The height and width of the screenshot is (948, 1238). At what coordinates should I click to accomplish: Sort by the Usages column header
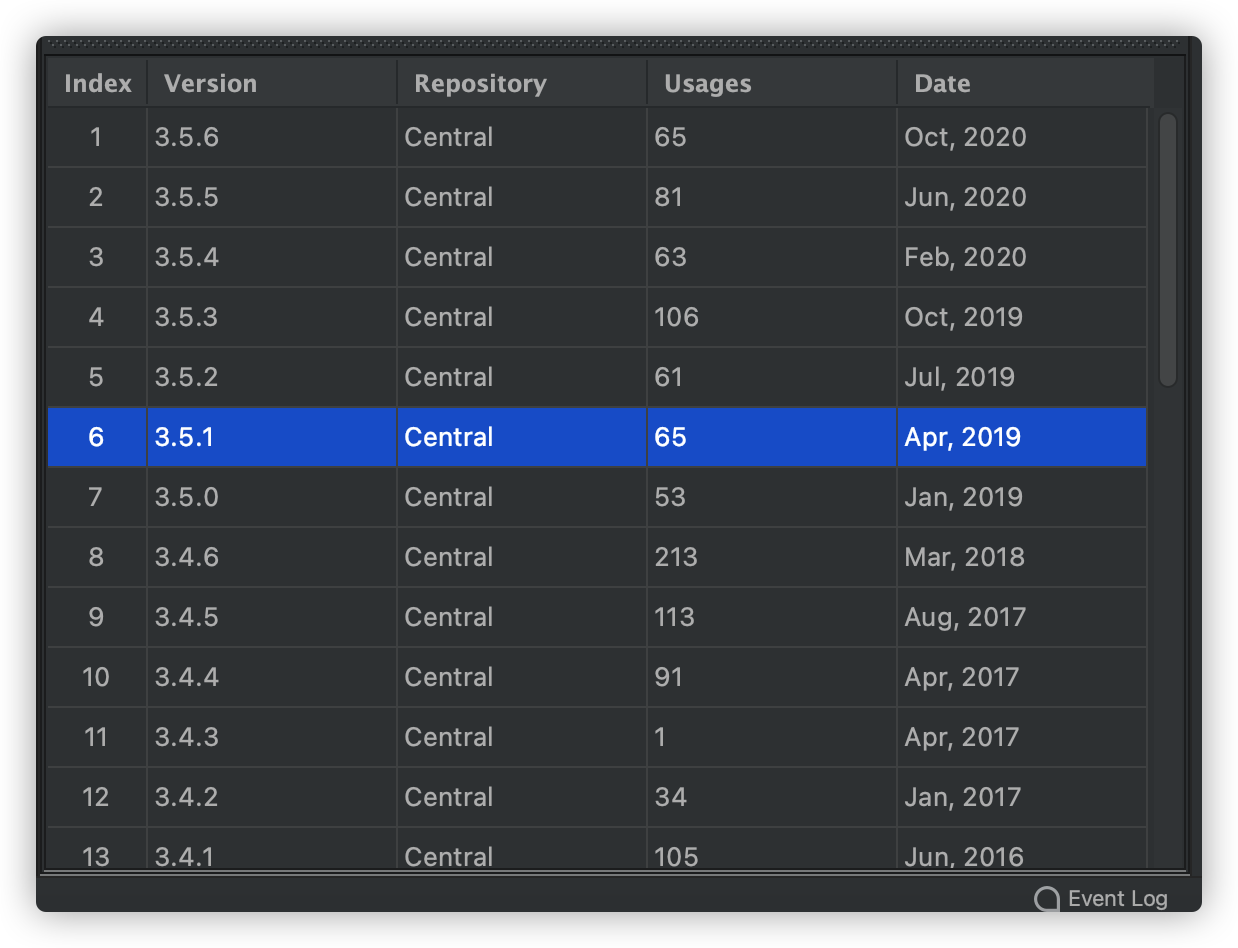point(772,83)
